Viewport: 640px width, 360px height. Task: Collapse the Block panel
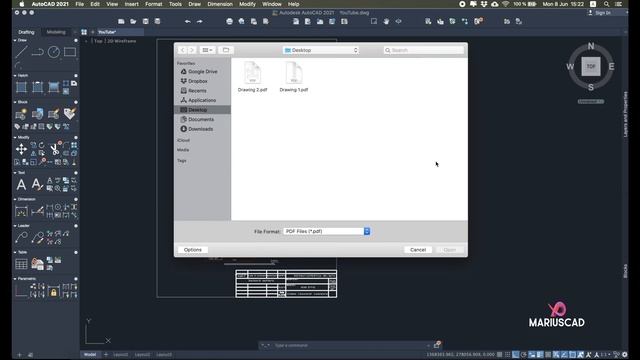click(x=15, y=102)
